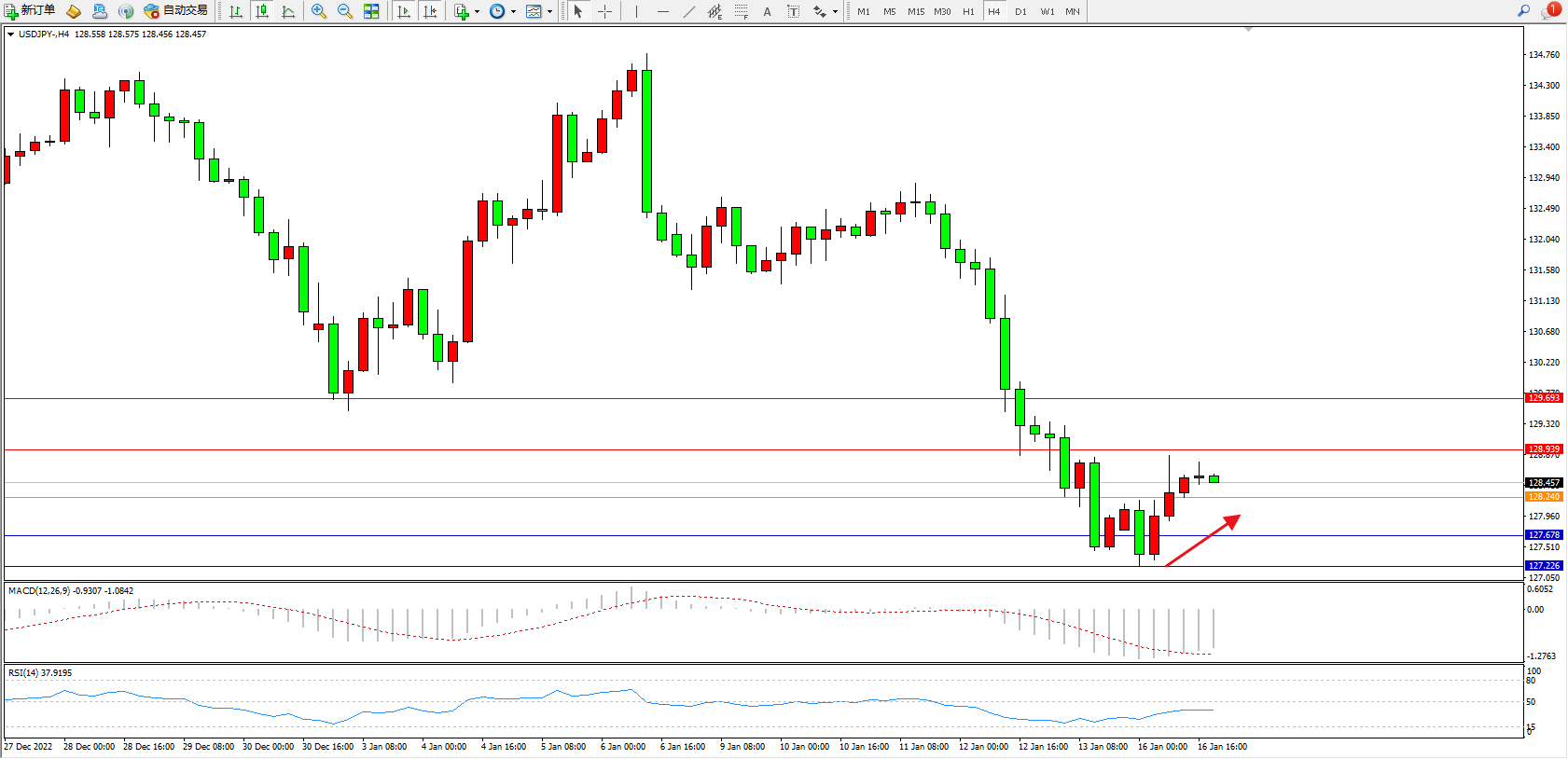The image size is (1568, 759).
Task: Open the search magnifier at top right
Action: click(1523, 11)
